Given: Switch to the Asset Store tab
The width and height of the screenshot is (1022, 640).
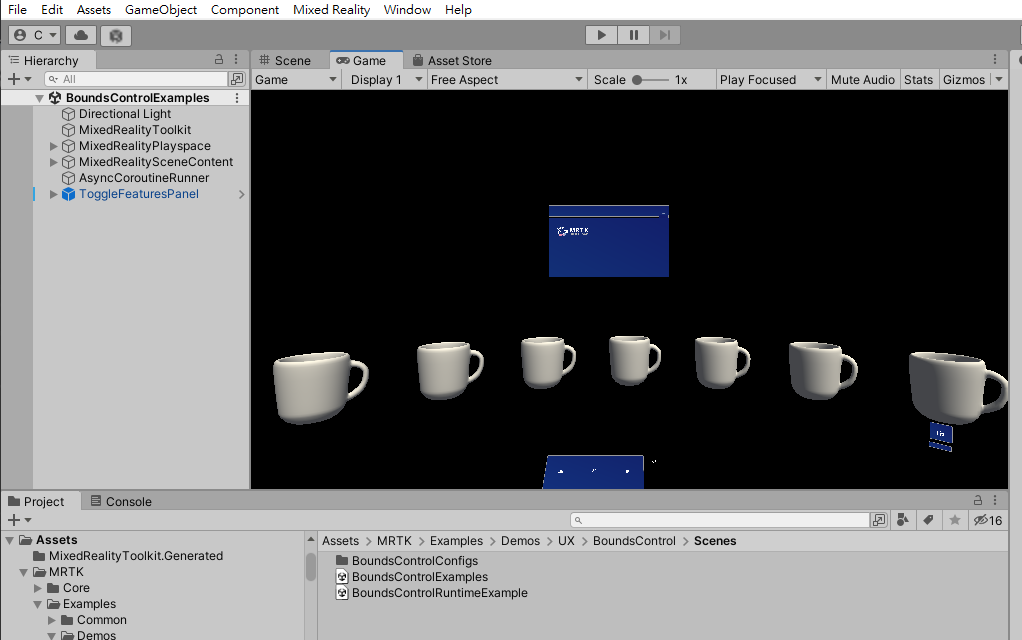Looking at the screenshot, I should point(452,61).
